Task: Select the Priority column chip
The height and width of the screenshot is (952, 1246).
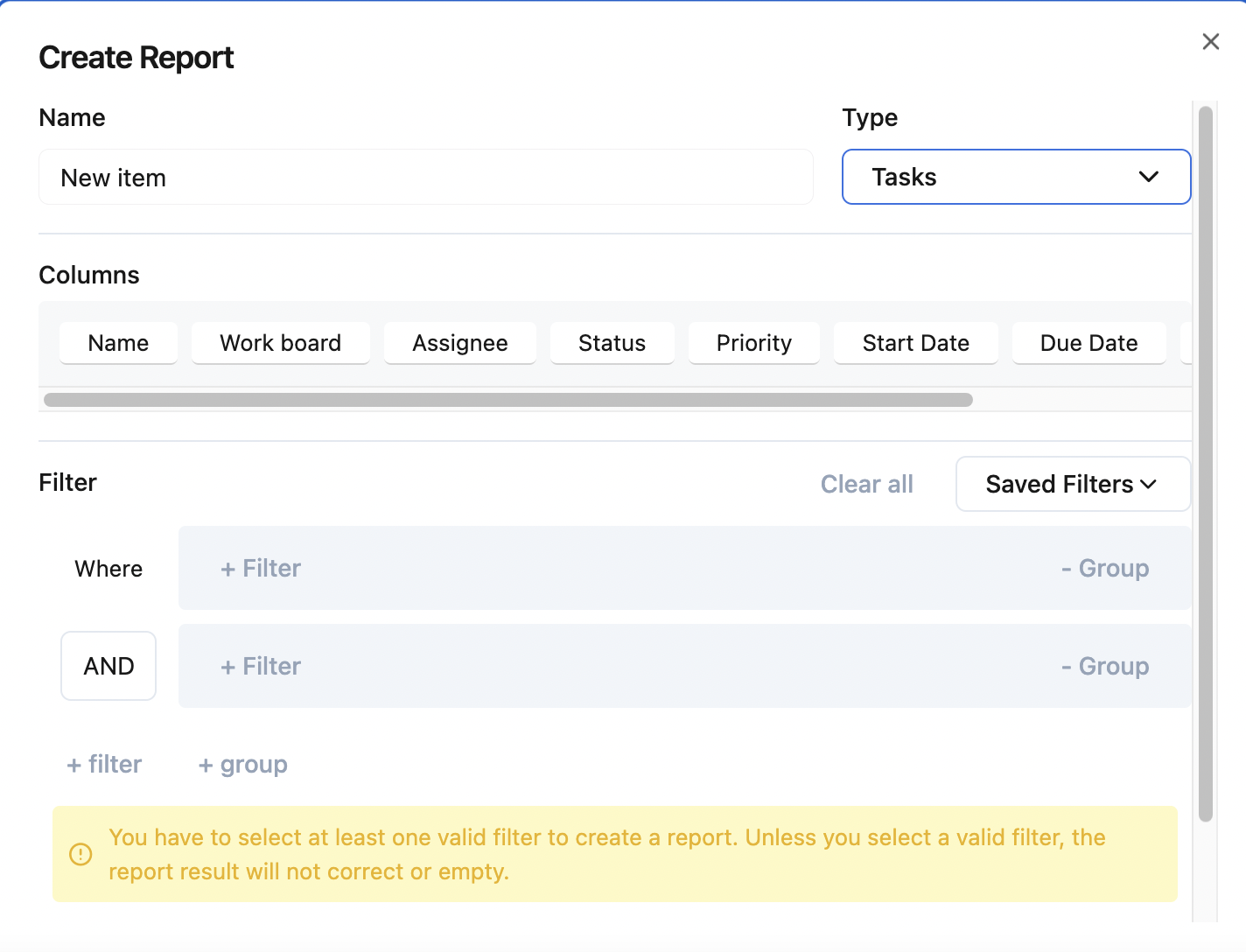Action: click(x=753, y=343)
